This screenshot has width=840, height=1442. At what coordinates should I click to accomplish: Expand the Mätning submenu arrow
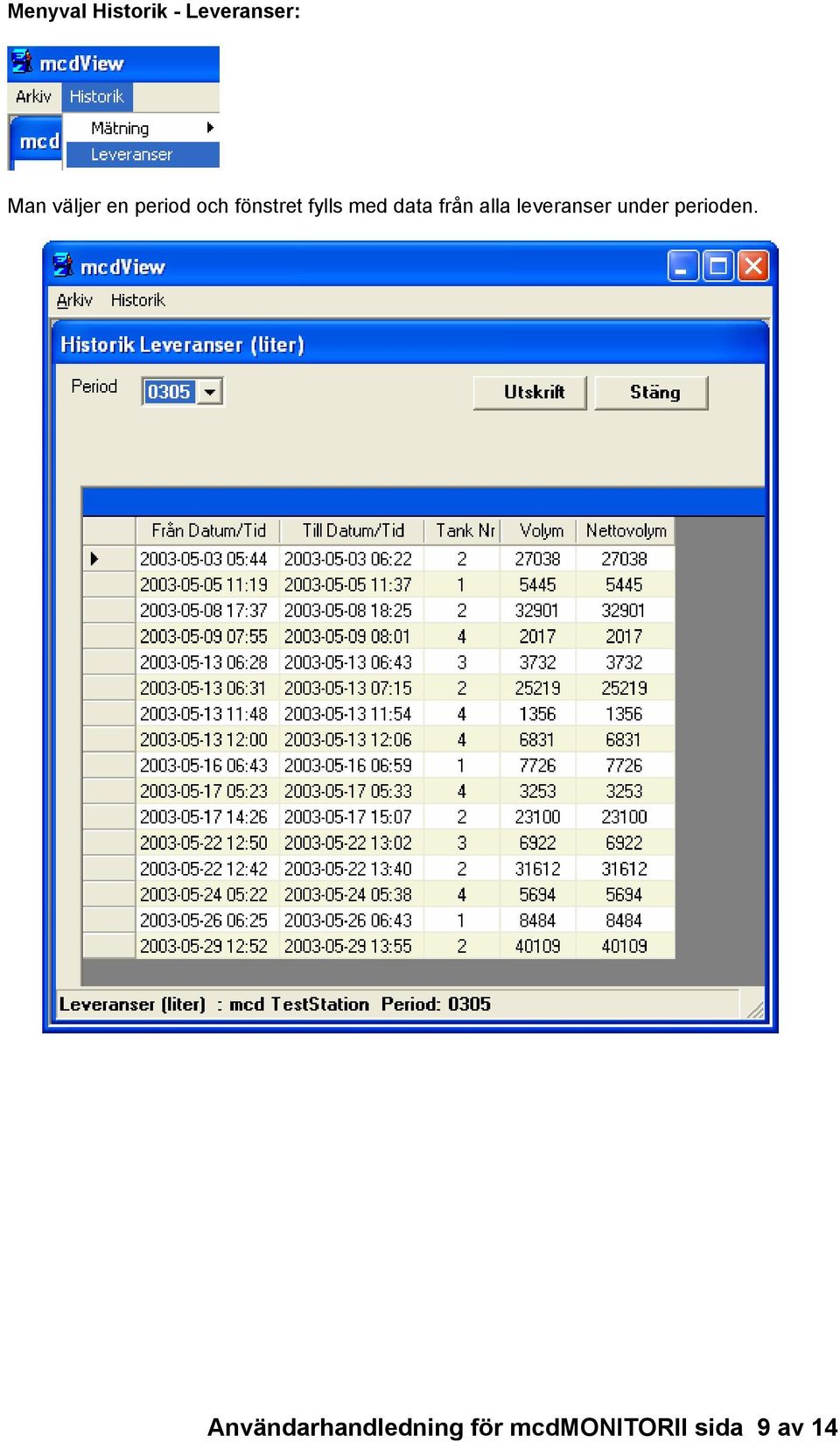tap(210, 128)
